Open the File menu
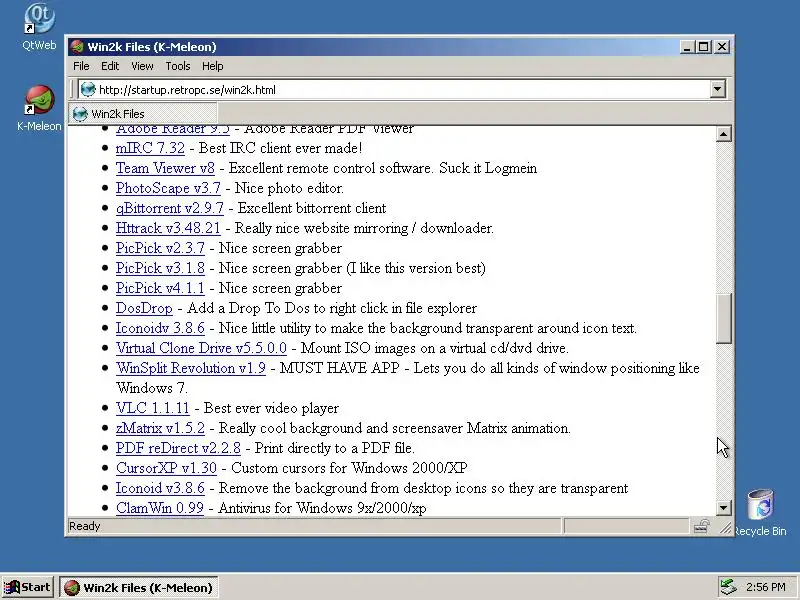800x600 pixels. (81, 66)
